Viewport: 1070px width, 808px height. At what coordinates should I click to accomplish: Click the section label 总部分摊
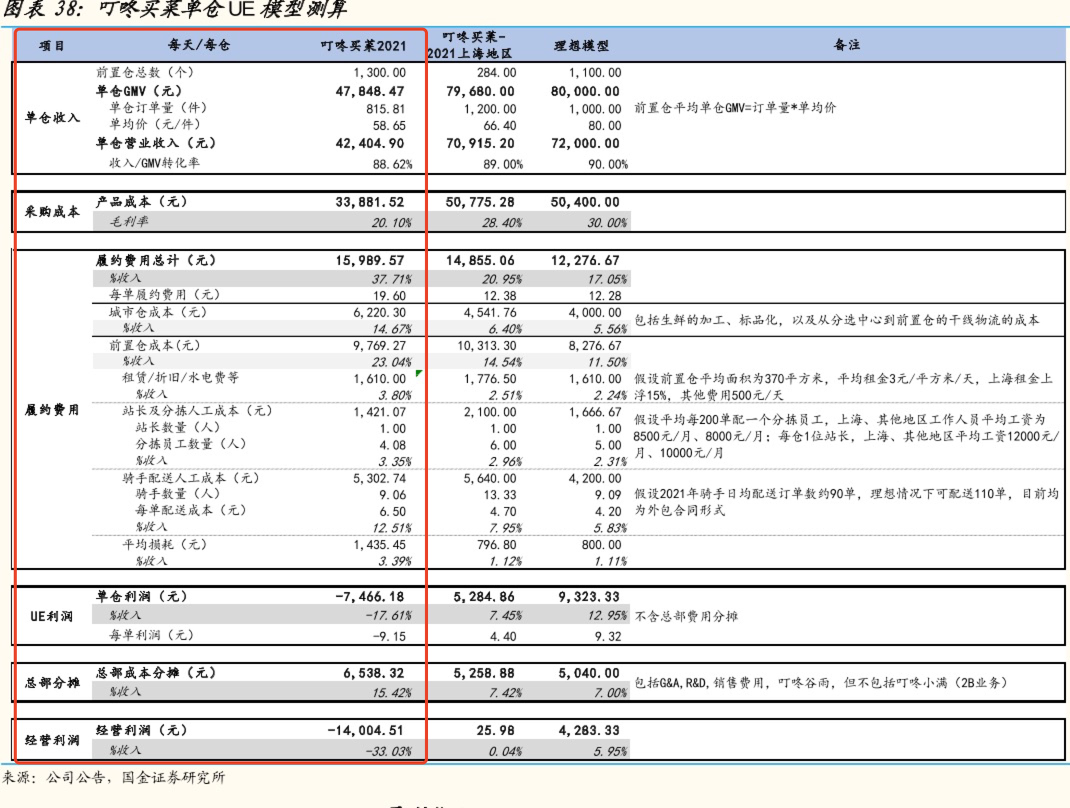pos(53,682)
